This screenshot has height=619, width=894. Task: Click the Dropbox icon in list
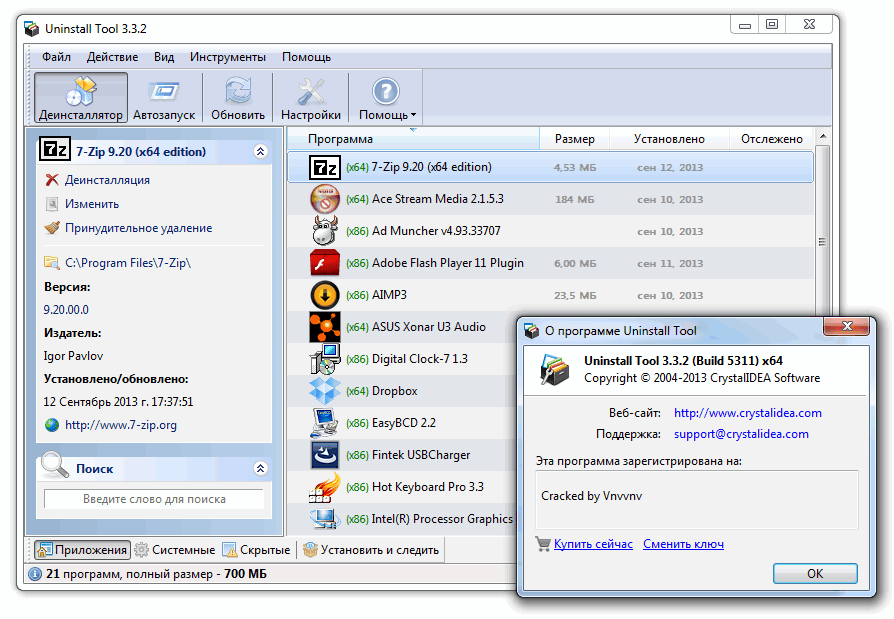coord(325,391)
